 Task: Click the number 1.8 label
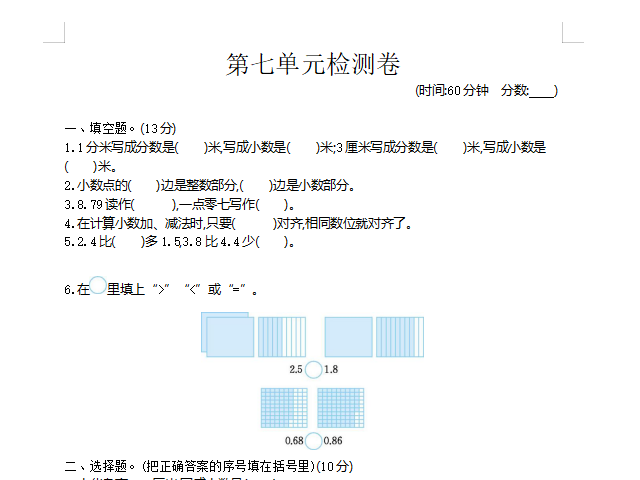[331, 370]
